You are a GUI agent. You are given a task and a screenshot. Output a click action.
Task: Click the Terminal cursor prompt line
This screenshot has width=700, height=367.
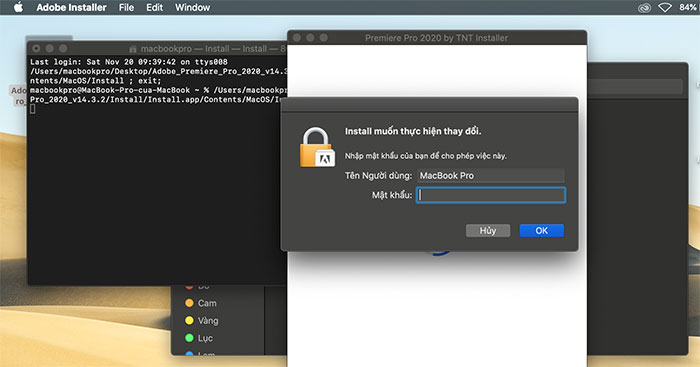point(33,109)
